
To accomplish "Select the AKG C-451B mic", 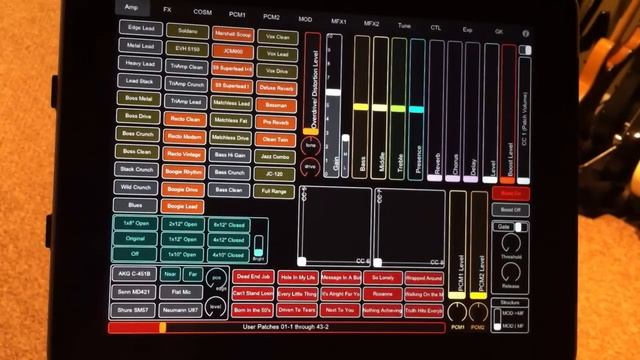I will tap(134, 273).
